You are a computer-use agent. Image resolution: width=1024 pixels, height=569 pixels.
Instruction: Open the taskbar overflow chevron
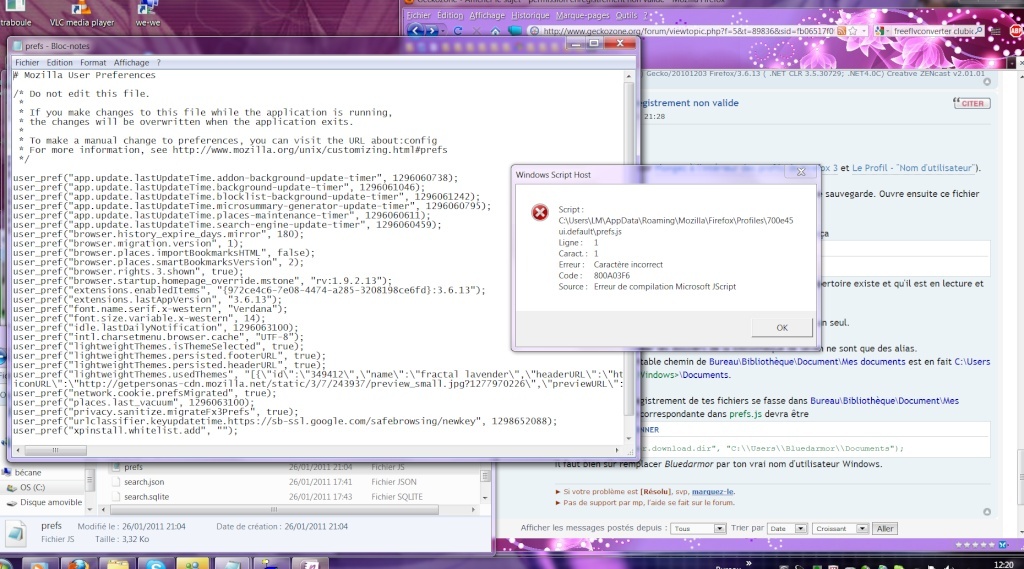[748, 563]
